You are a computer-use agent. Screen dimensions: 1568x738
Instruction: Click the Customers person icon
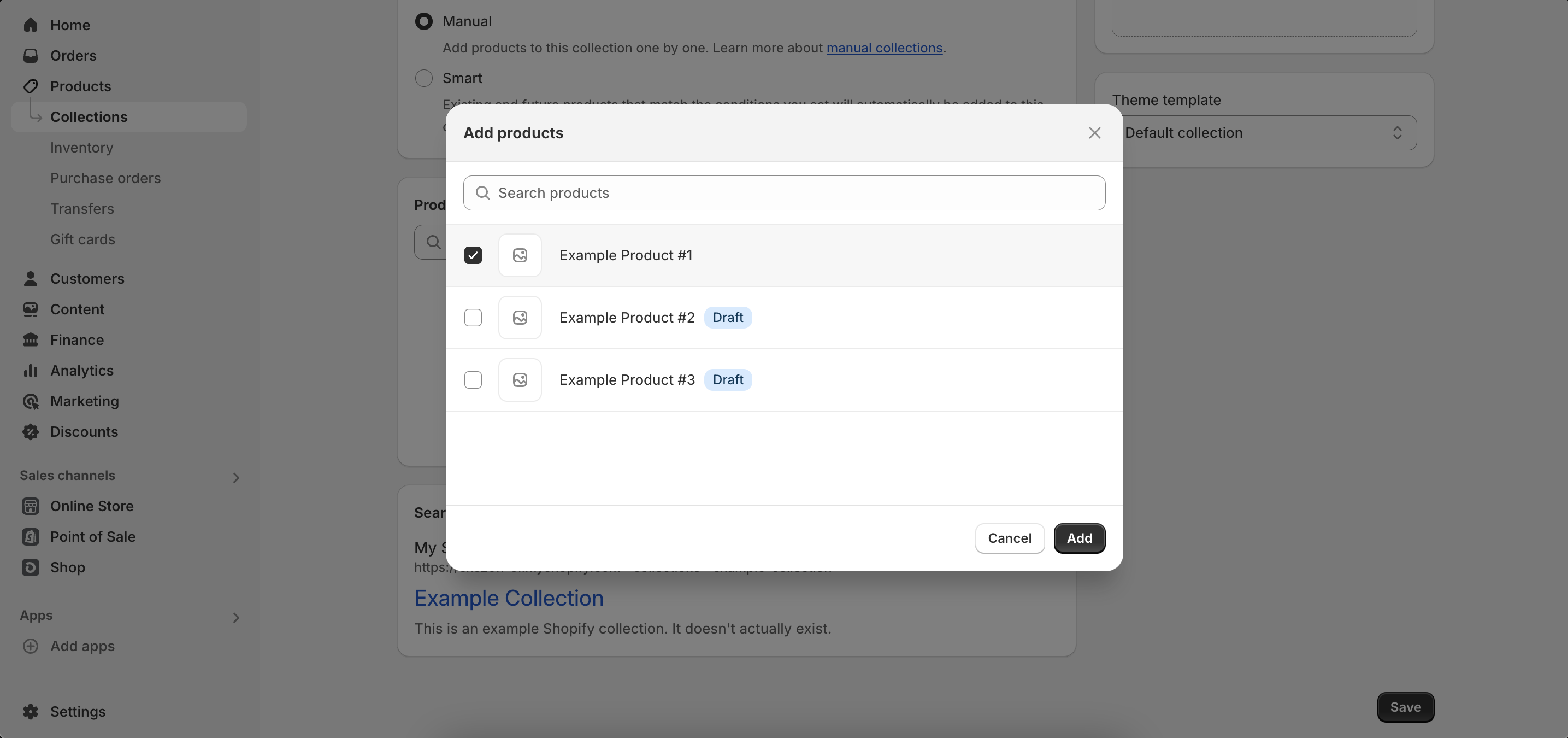[31, 278]
